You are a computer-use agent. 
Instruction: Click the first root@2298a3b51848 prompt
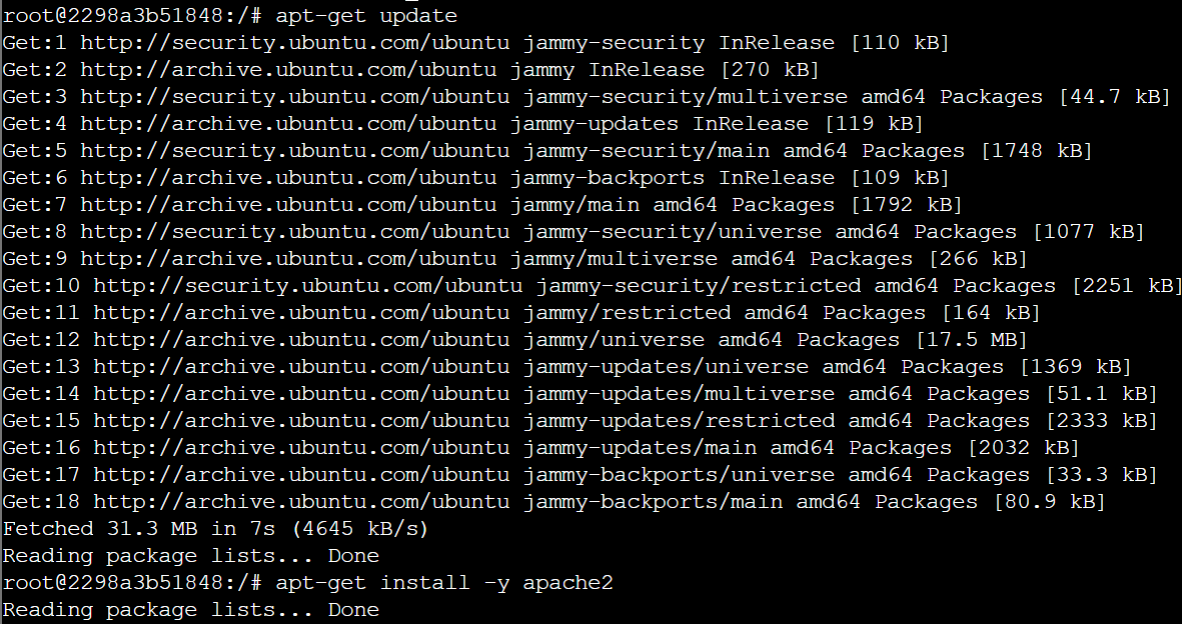click(132, 16)
